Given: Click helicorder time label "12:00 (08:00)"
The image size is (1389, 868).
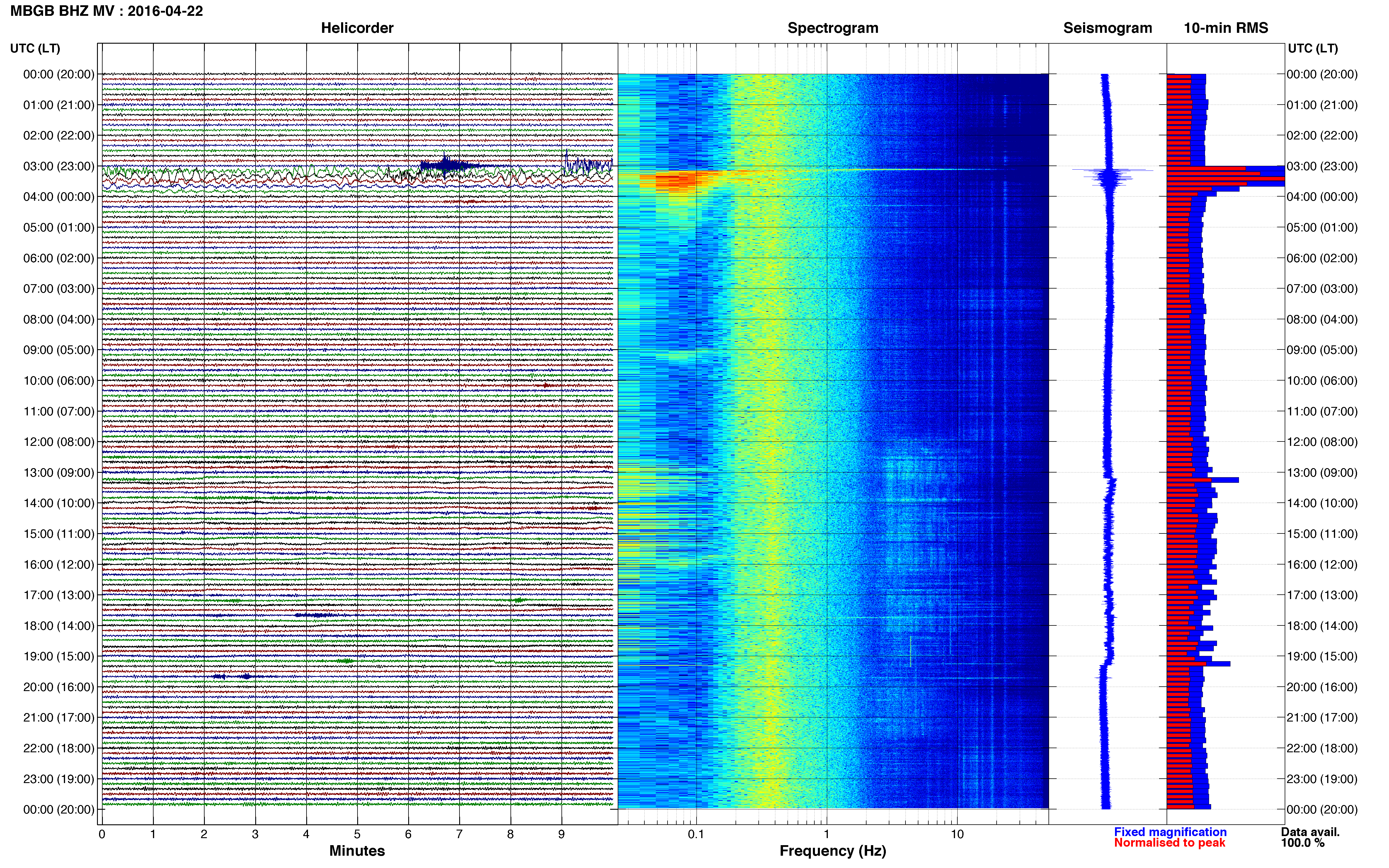Looking at the screenshot, I should 59,442.
